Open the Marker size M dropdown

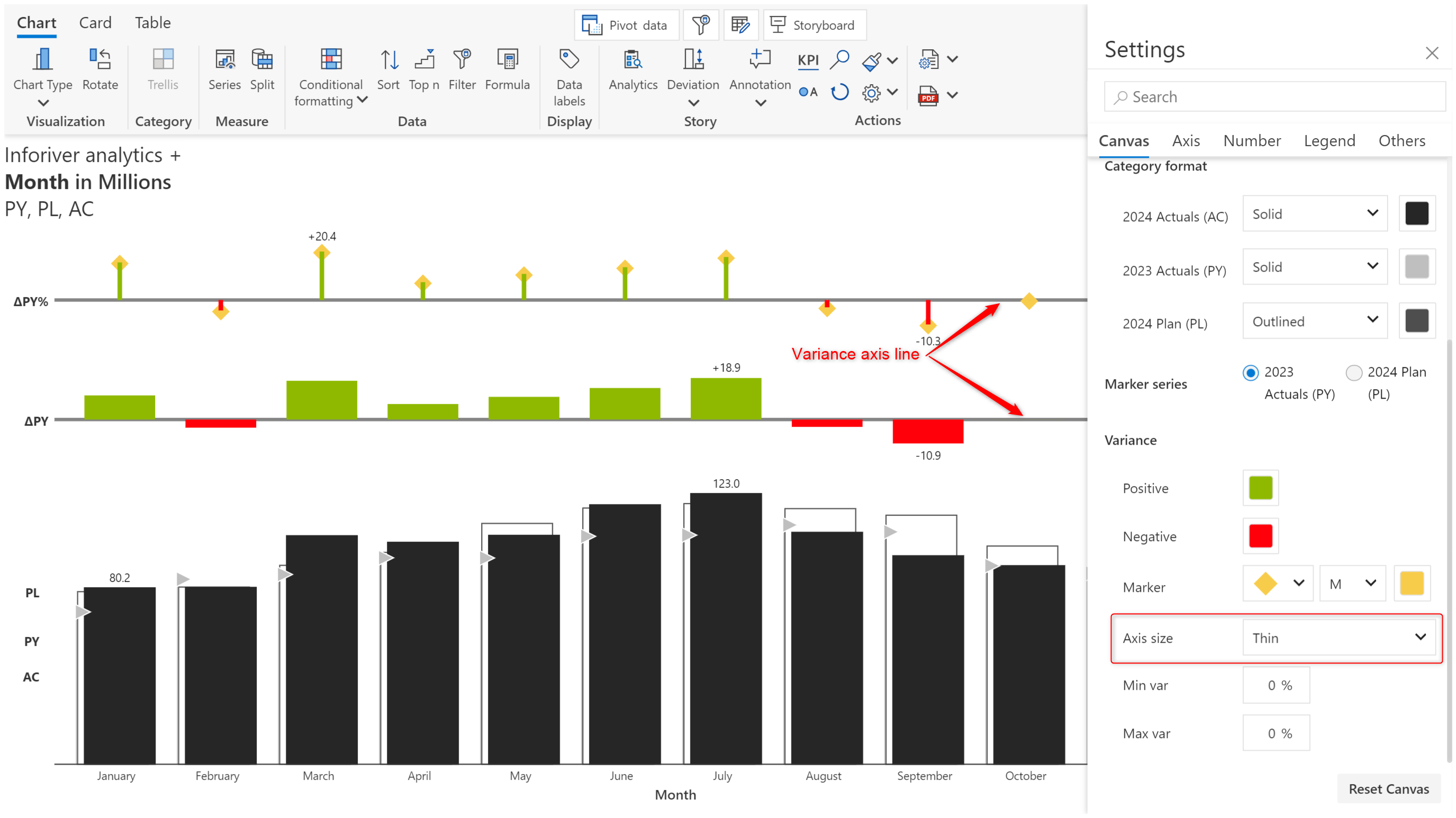click(x=1353, y=583)
